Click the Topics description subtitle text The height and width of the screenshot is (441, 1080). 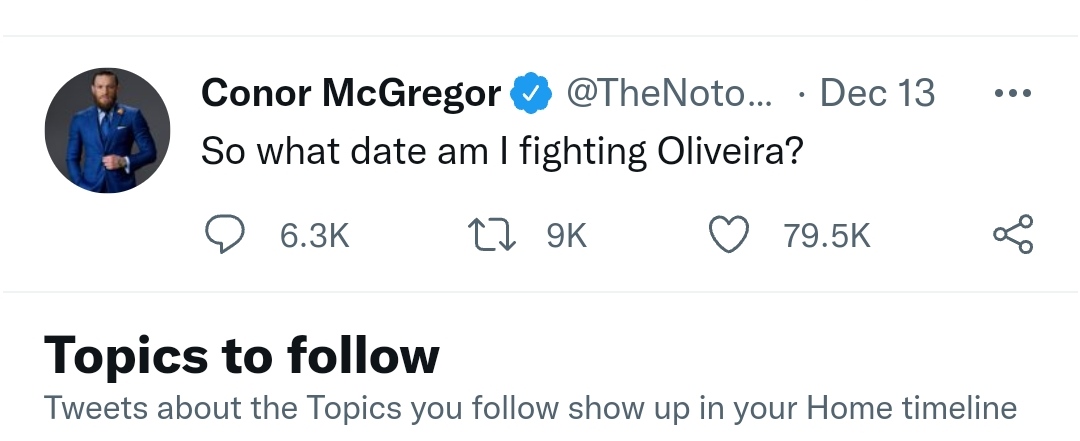(530, 409)
